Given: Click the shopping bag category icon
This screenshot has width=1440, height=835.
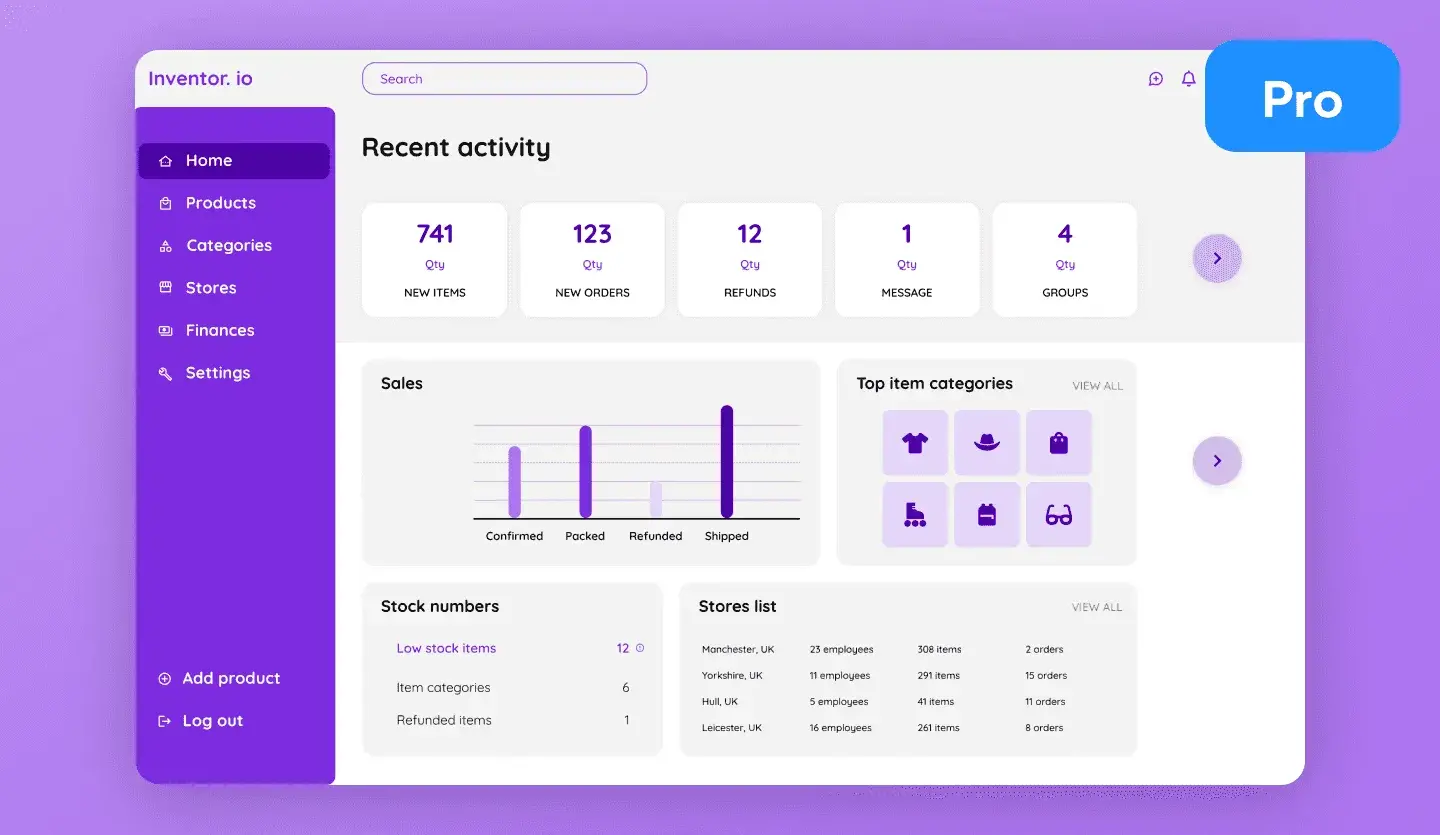Looking at the screenshot, I should (1059, 442).
